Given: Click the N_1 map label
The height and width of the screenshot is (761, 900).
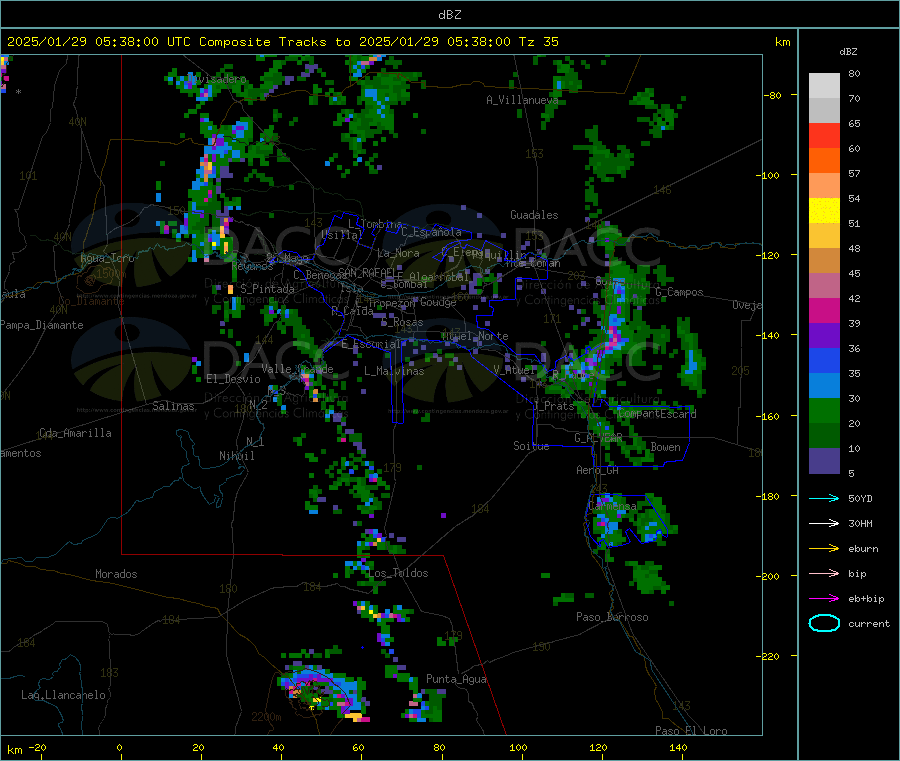Looking at the screenshot, I should (x=255, y=442).
